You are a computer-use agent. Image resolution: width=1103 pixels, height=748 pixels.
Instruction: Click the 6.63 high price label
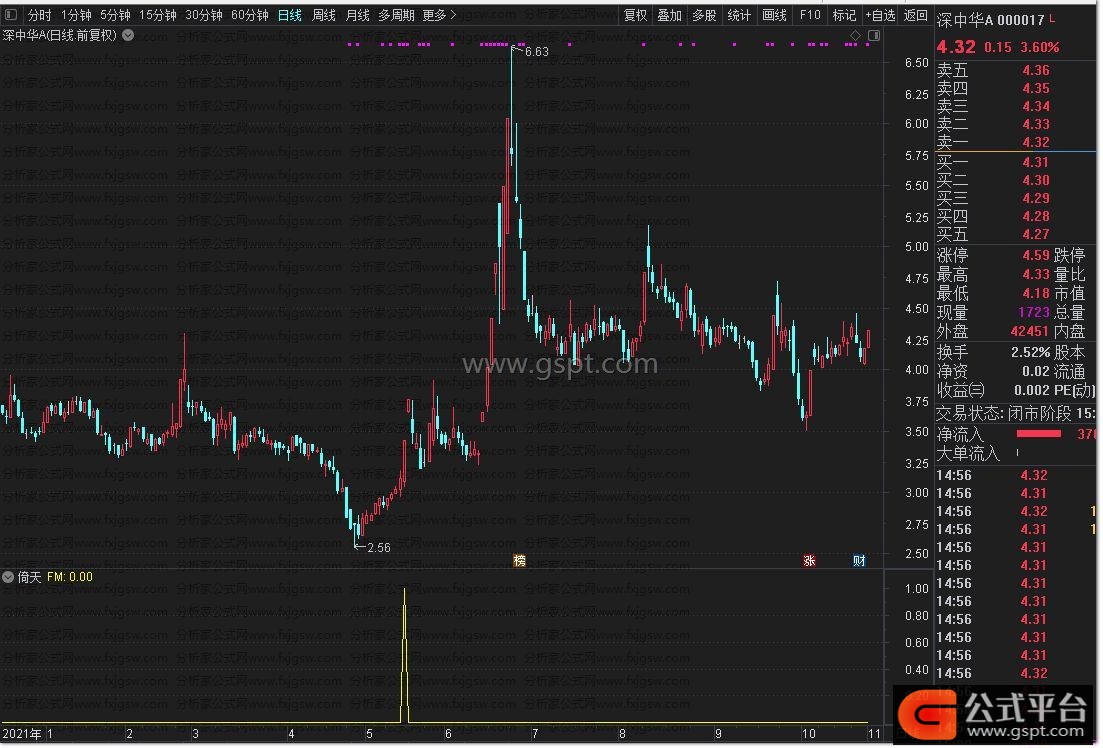[x=537, y=51]
